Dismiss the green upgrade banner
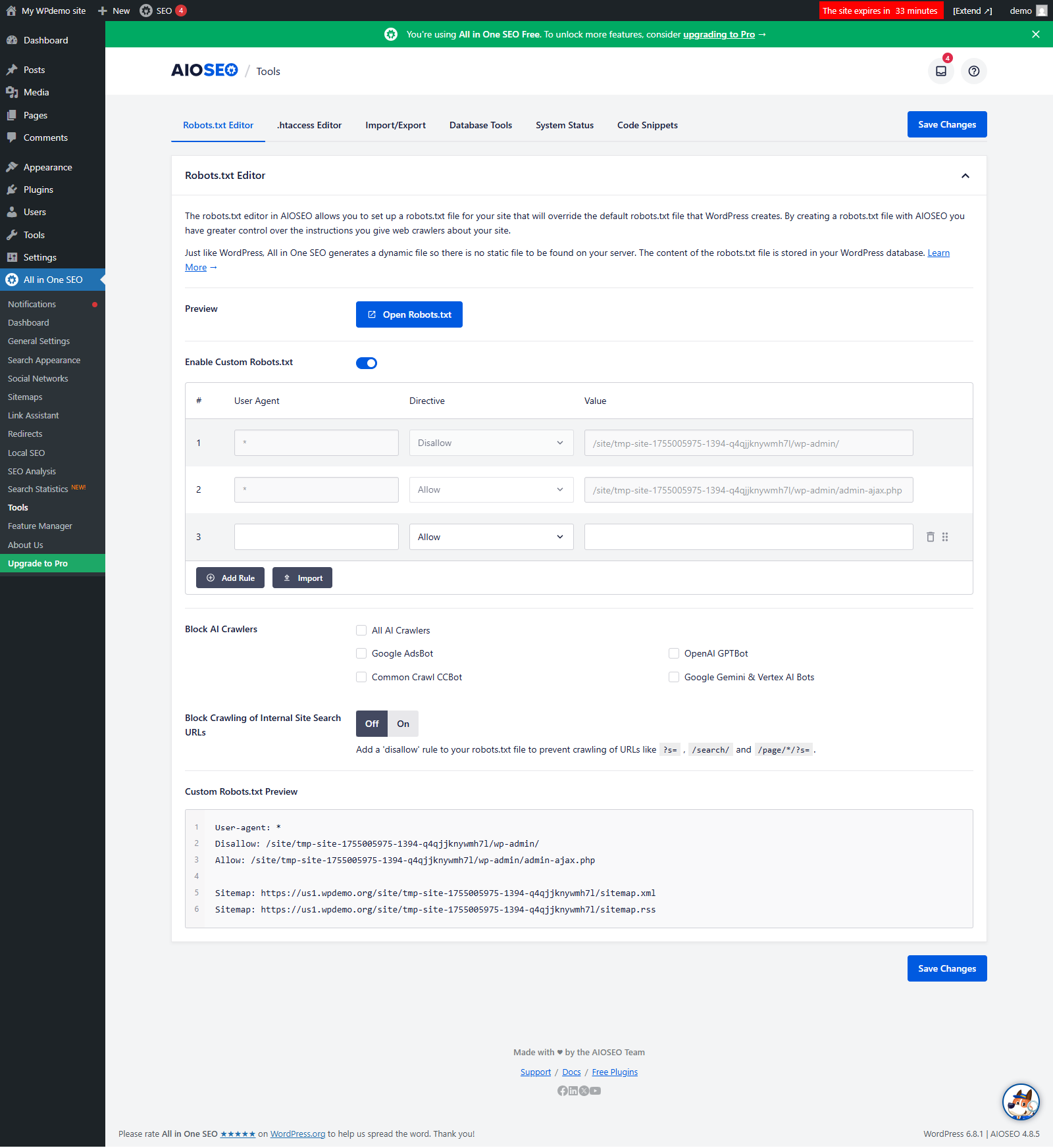Screen dimensions: 1053x1148 [1035, 34]
